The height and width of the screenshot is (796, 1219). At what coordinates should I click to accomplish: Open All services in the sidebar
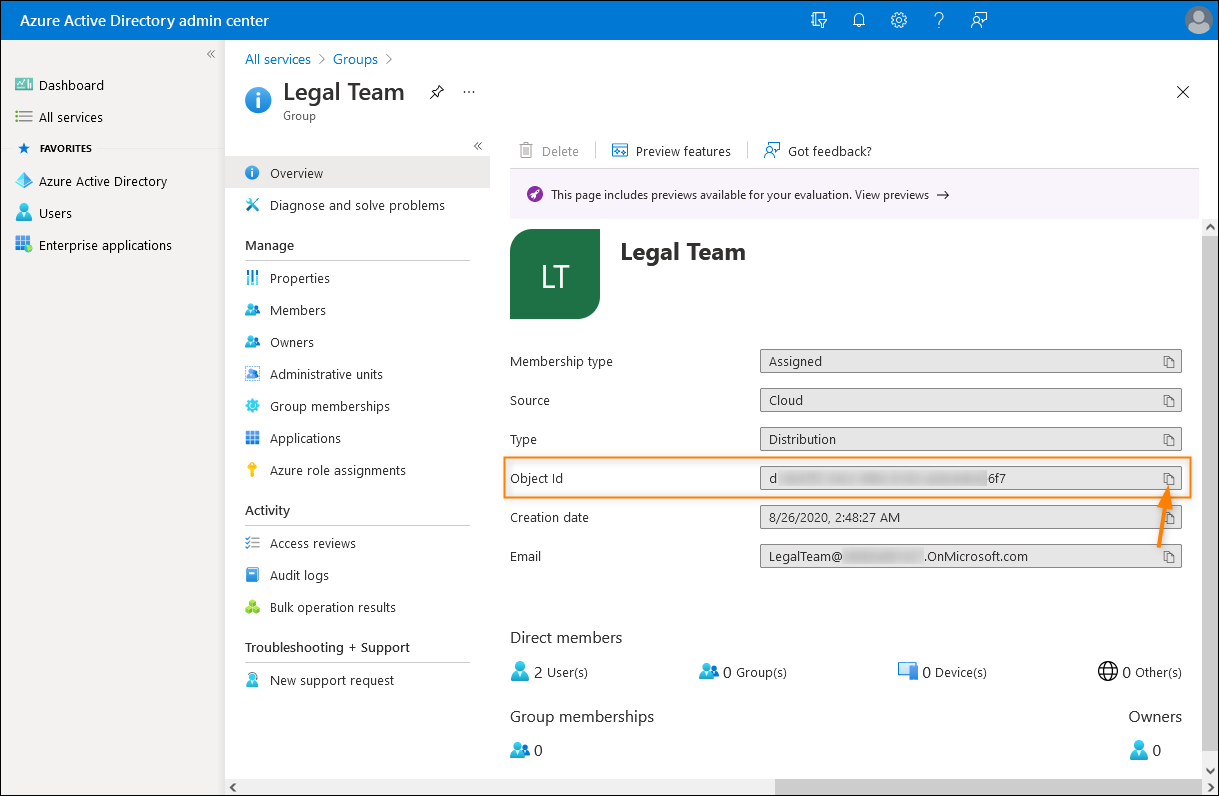pos(71,117)
